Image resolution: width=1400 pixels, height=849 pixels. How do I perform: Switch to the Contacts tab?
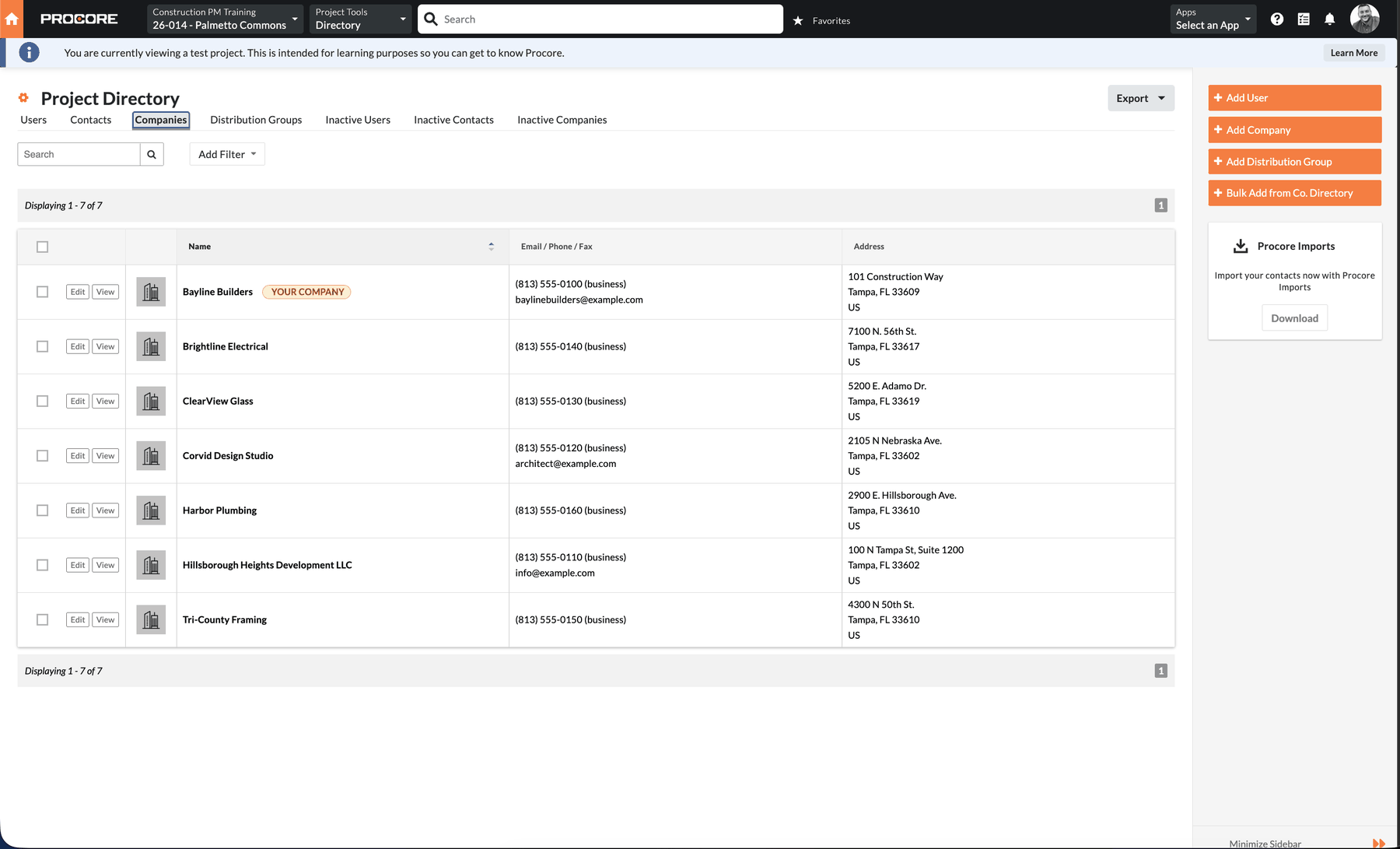pyautogui.click(x=90, y=120)
